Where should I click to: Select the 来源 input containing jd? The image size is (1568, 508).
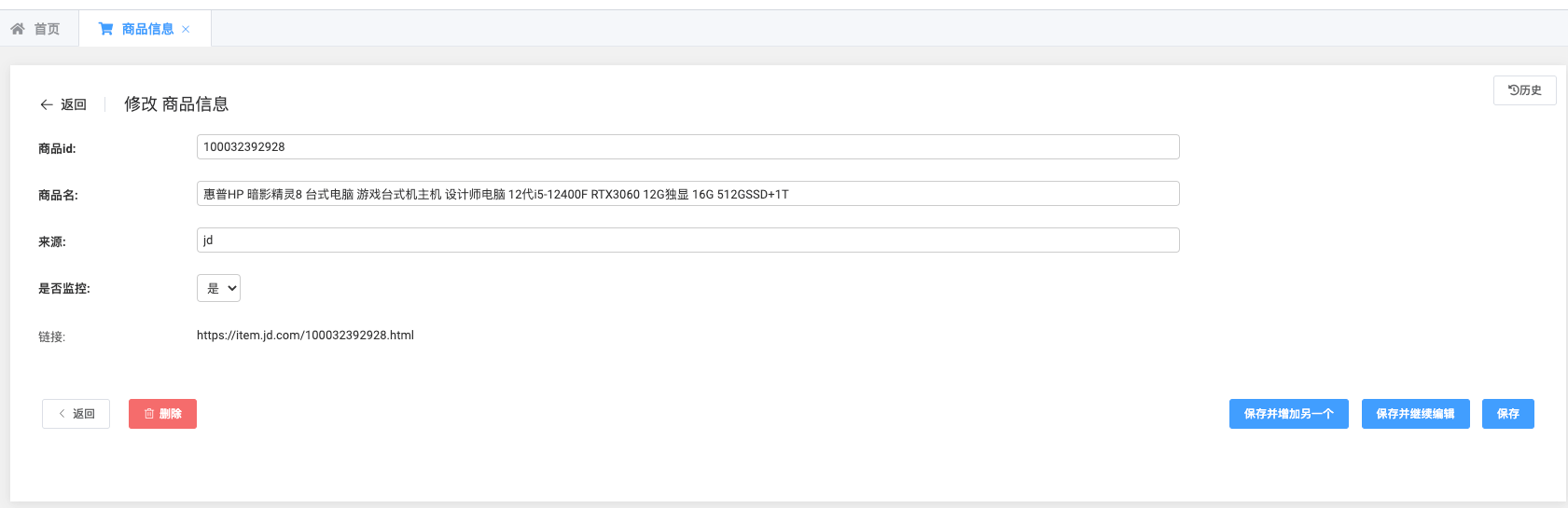coord(687,240)
